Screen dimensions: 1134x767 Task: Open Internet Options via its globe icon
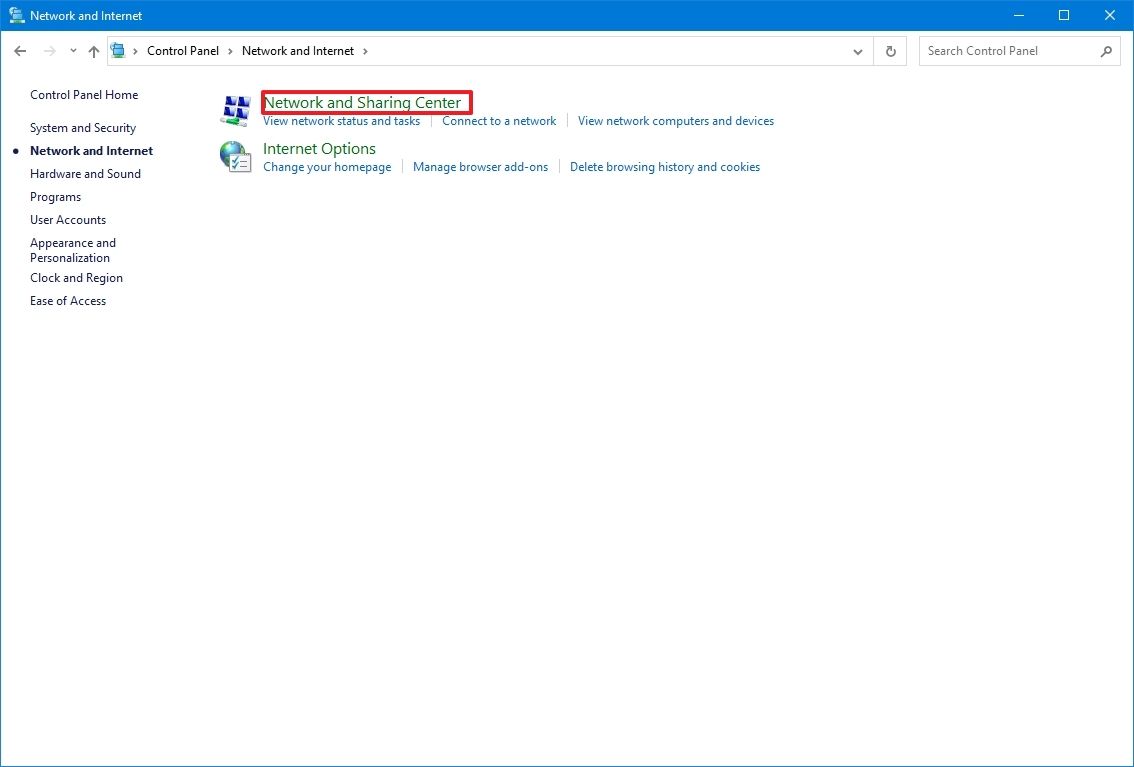coord(236,155)
